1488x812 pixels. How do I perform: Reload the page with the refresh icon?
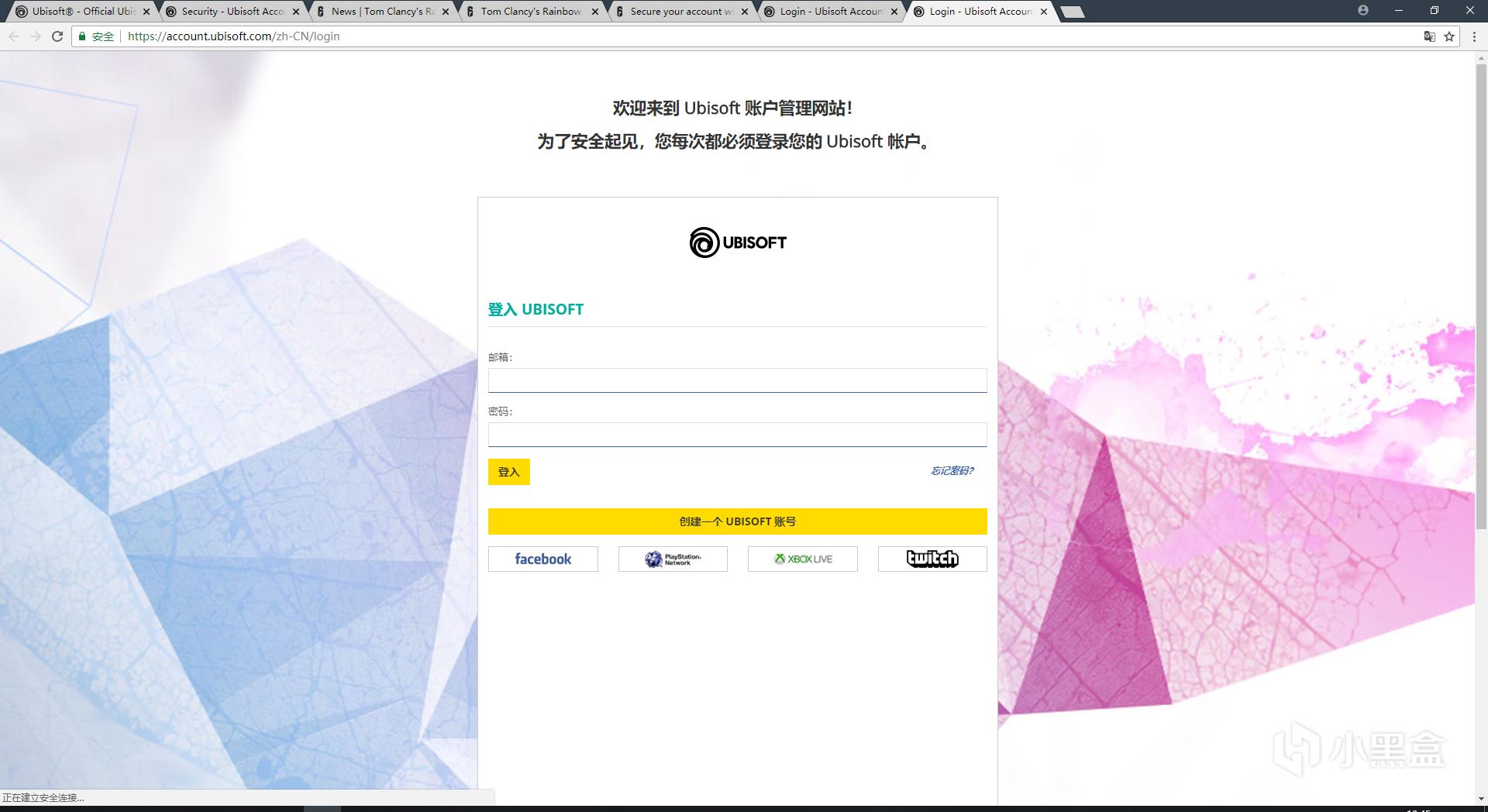[57, 36]
